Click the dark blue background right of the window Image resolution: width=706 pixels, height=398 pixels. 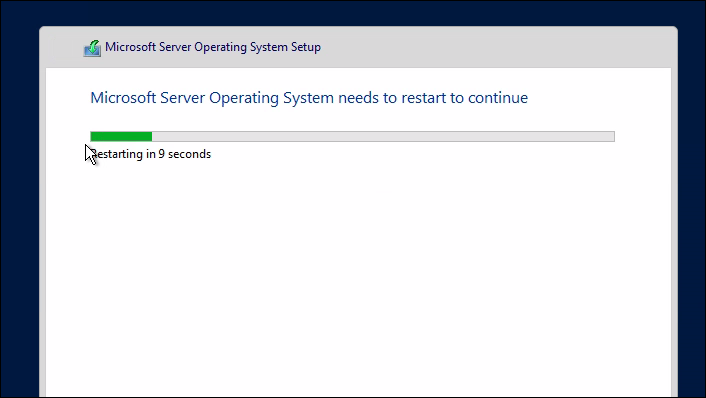click(691, 212)
